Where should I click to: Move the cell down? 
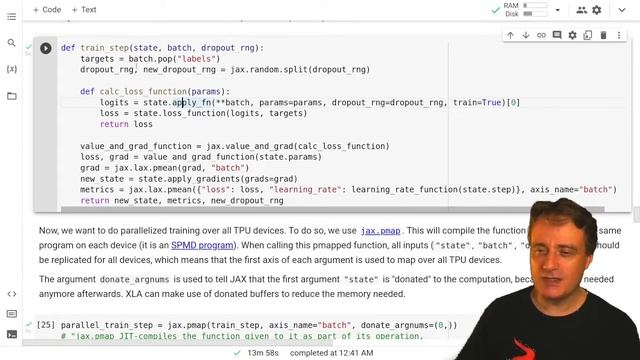526,36
